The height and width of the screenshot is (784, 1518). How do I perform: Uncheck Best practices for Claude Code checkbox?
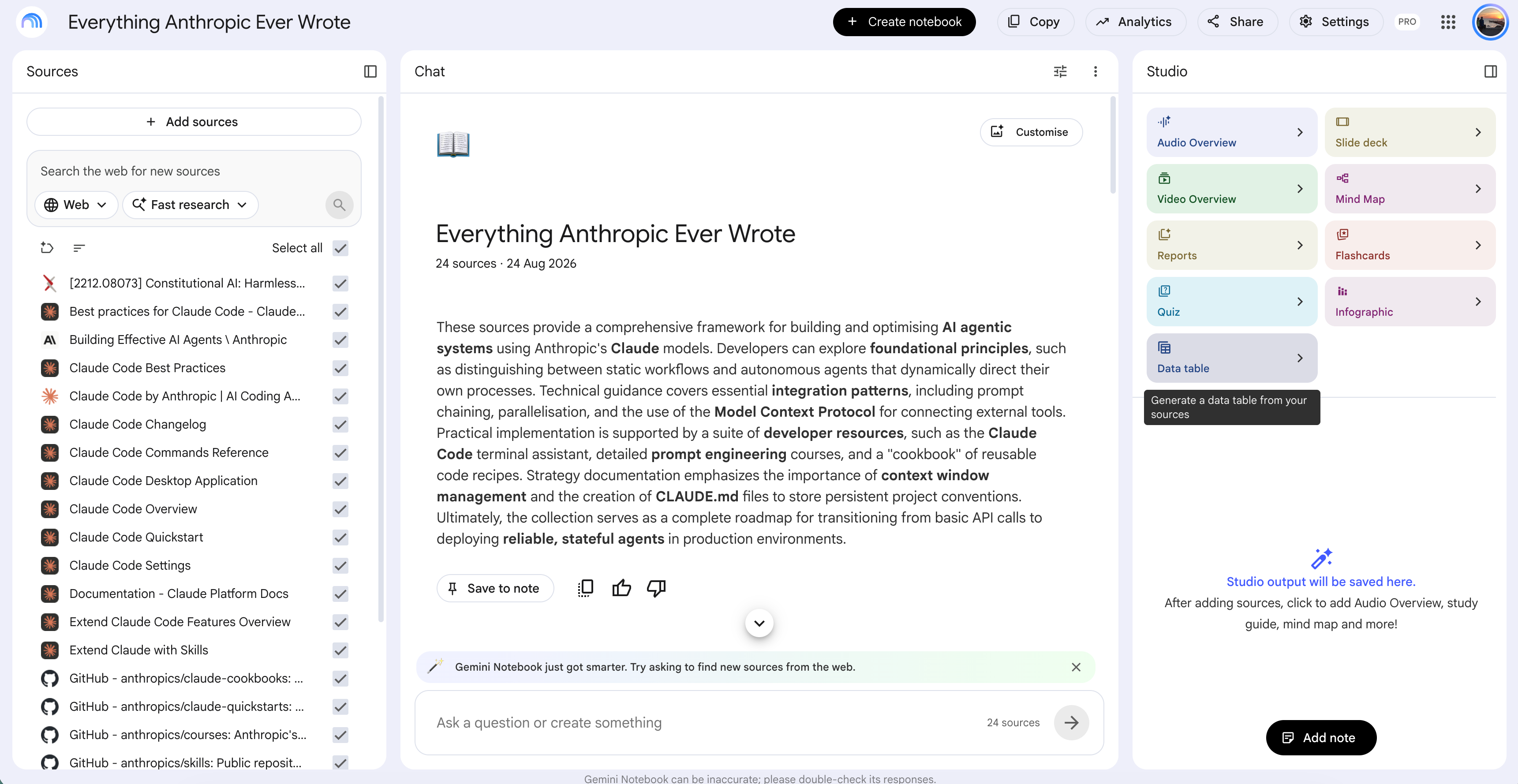[x=340, y=312]
